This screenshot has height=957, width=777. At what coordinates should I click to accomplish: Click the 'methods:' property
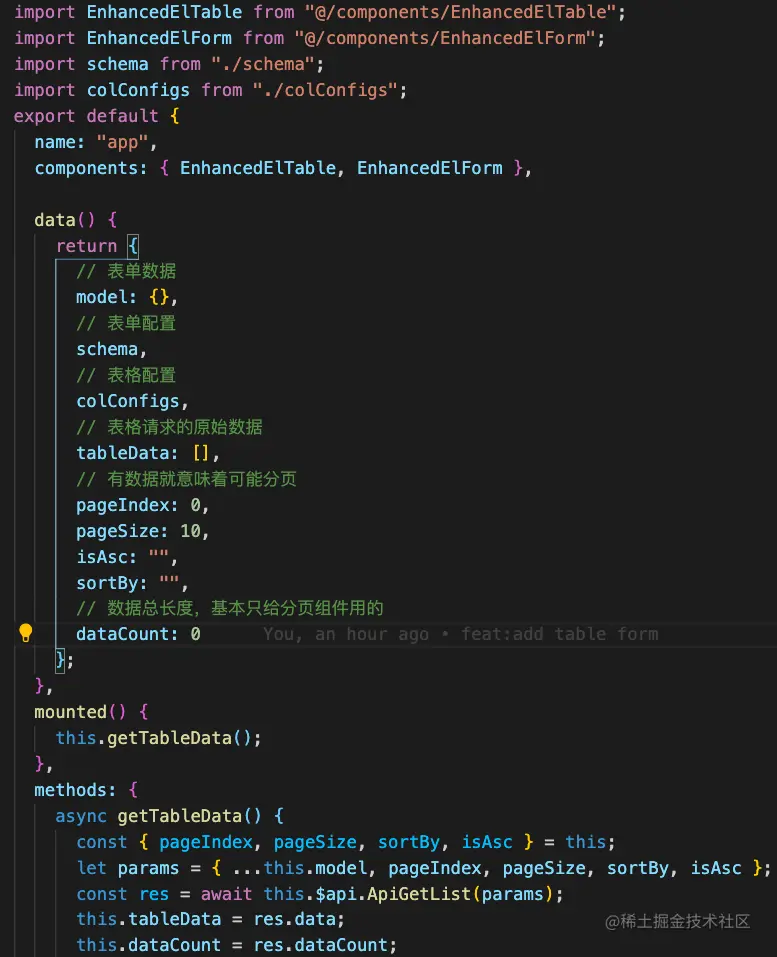point(74,790)
